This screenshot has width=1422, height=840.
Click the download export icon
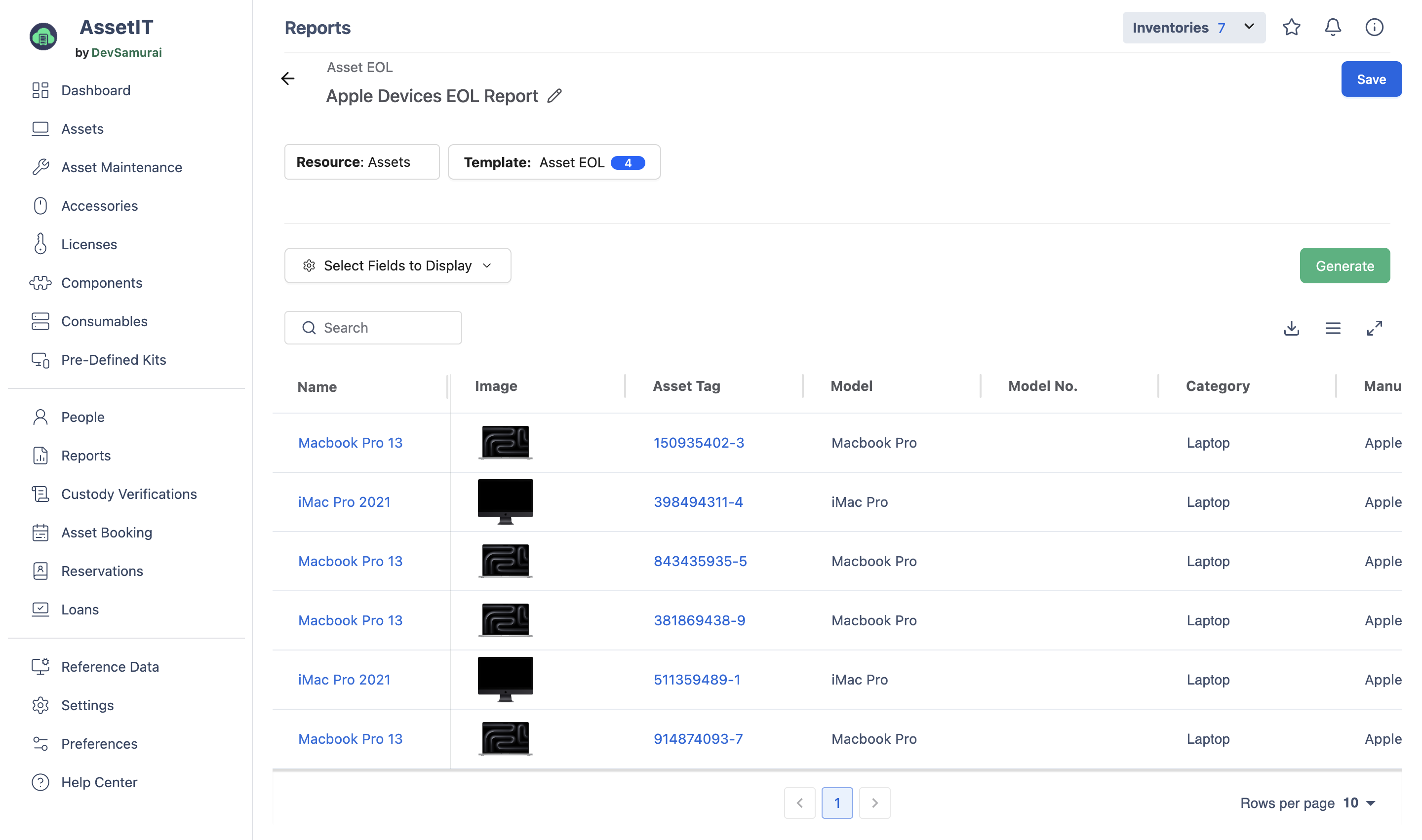[x=1291, y=328]
